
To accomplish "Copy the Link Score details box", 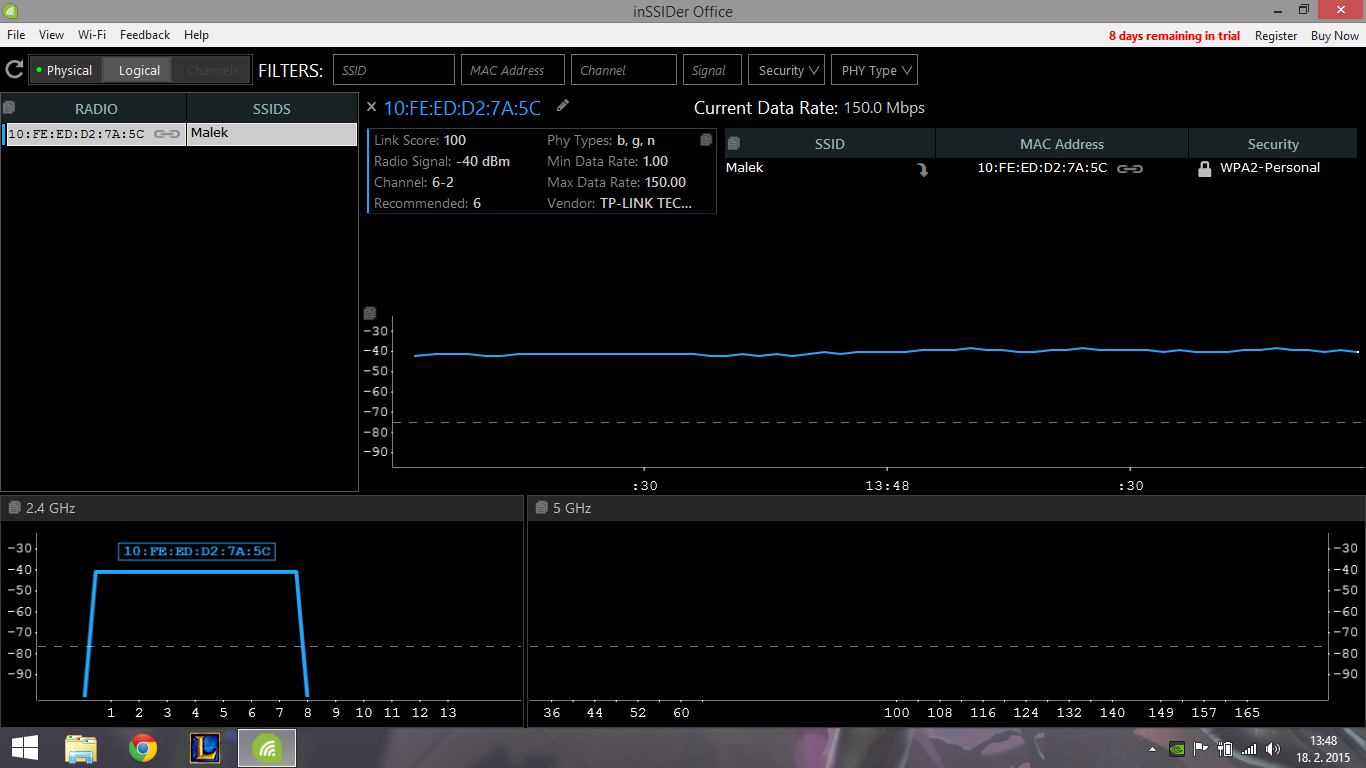I will [706, 140].
